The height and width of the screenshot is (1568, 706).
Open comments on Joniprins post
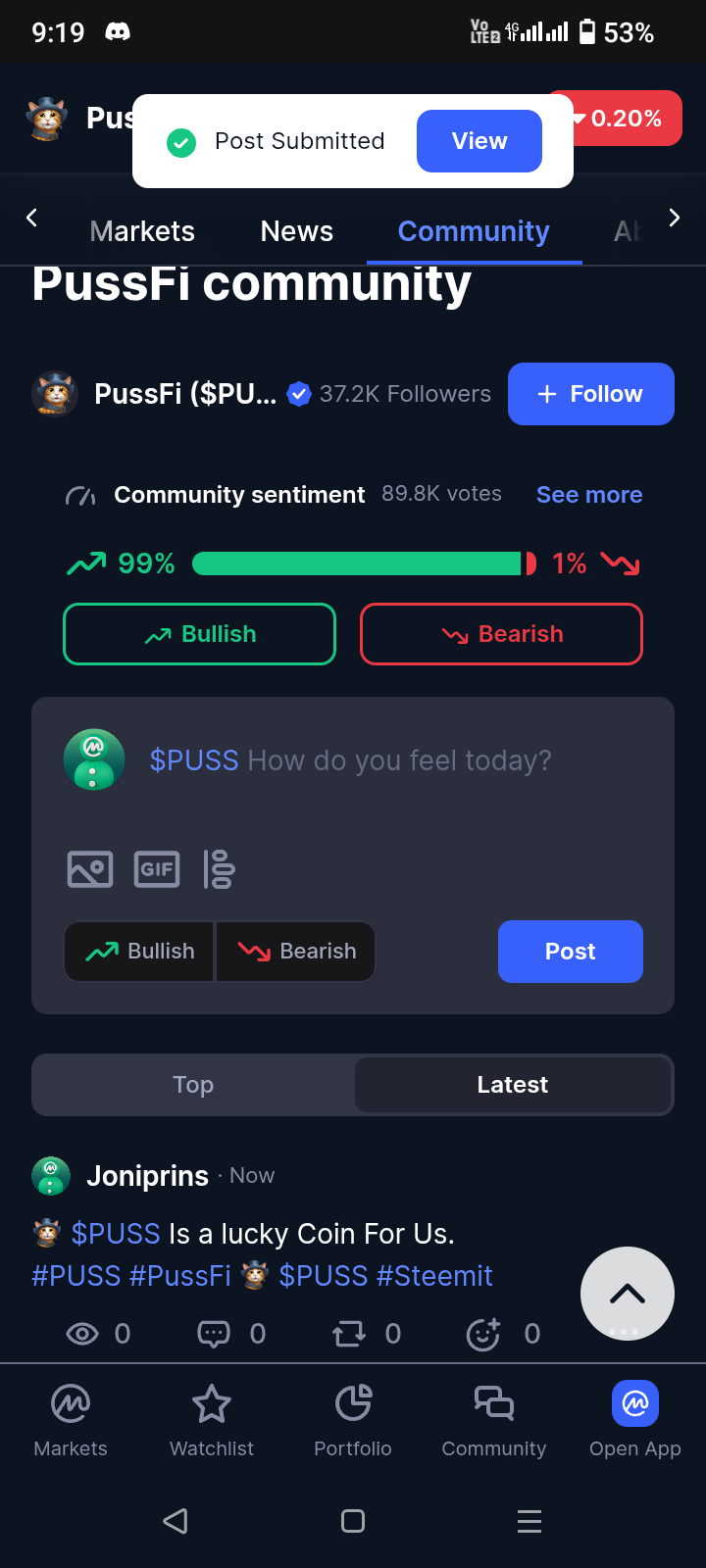[x=214, y=1333]
